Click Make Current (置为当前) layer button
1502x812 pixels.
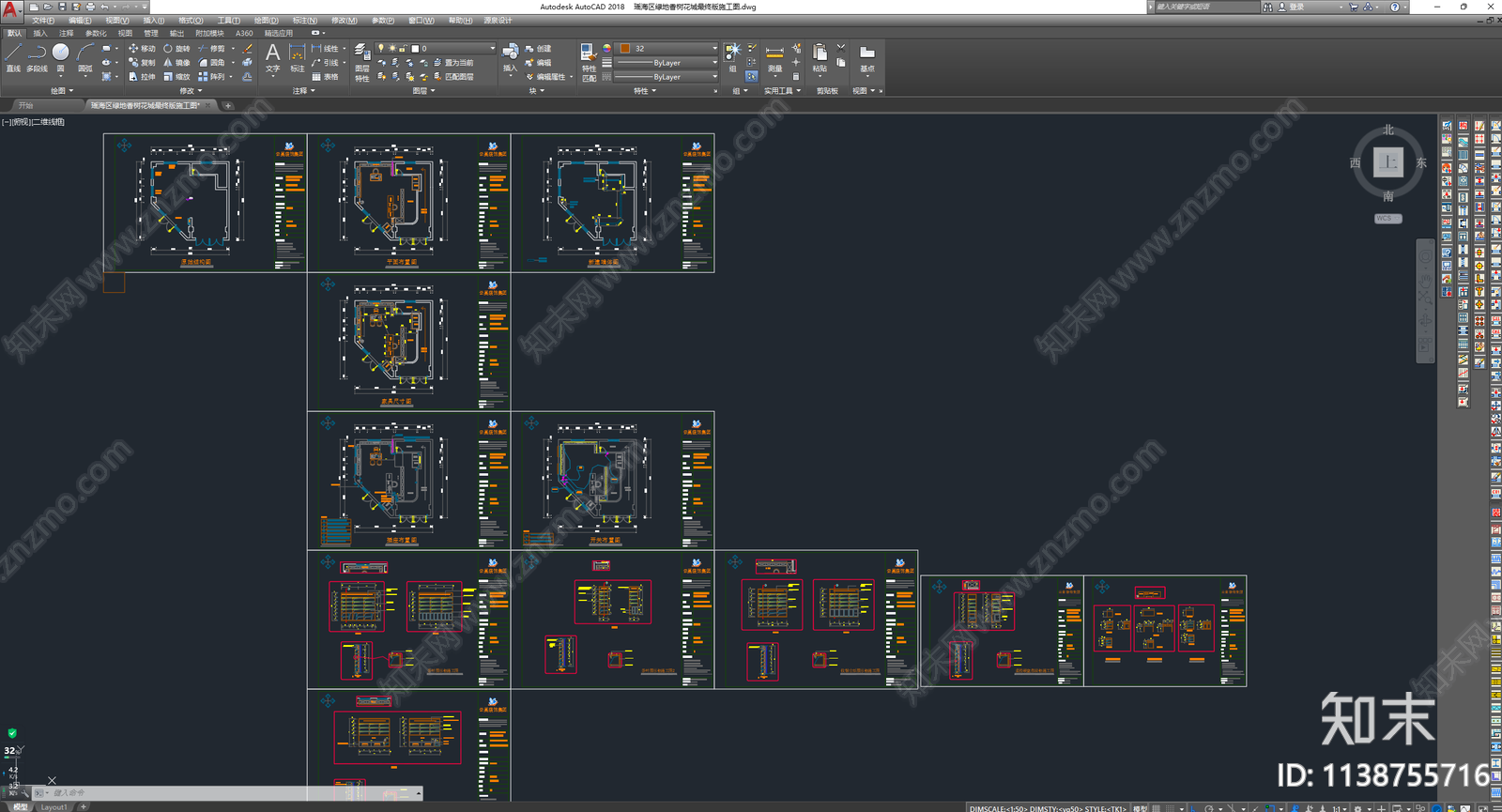pos(453,63)
